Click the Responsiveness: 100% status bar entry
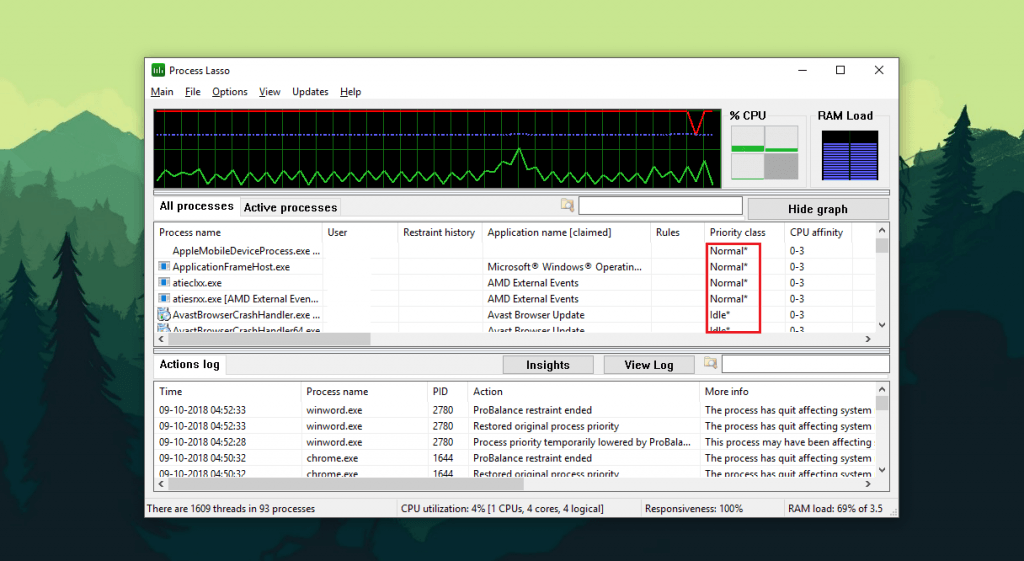The height and width of the screenshot is (561, 1024). tap(694, 509)
